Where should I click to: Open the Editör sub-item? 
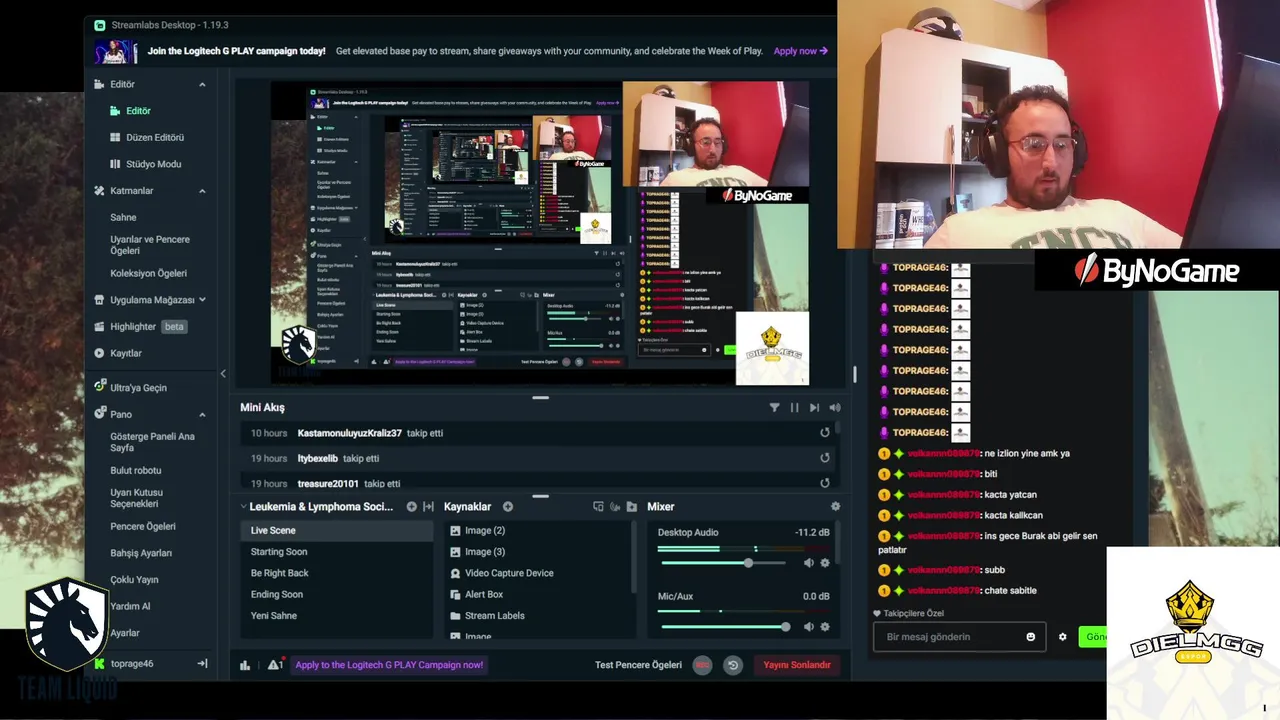138,111
